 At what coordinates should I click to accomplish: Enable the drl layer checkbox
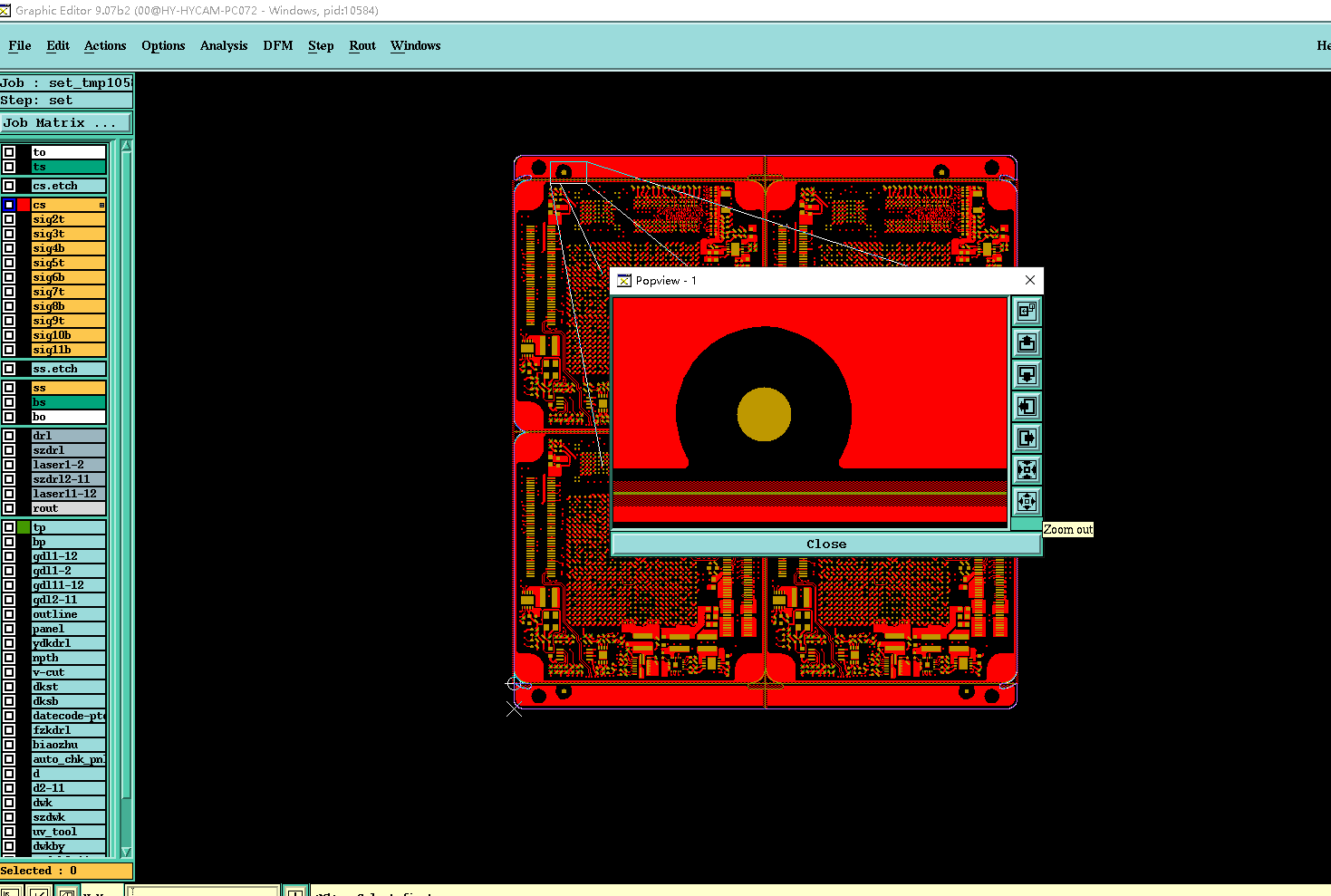9,436
